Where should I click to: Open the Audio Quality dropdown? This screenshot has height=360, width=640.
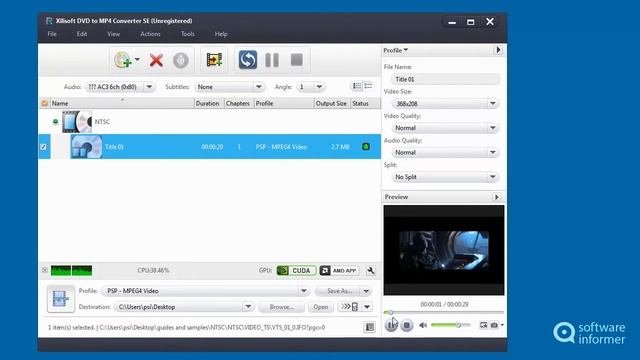pos(445,153)
